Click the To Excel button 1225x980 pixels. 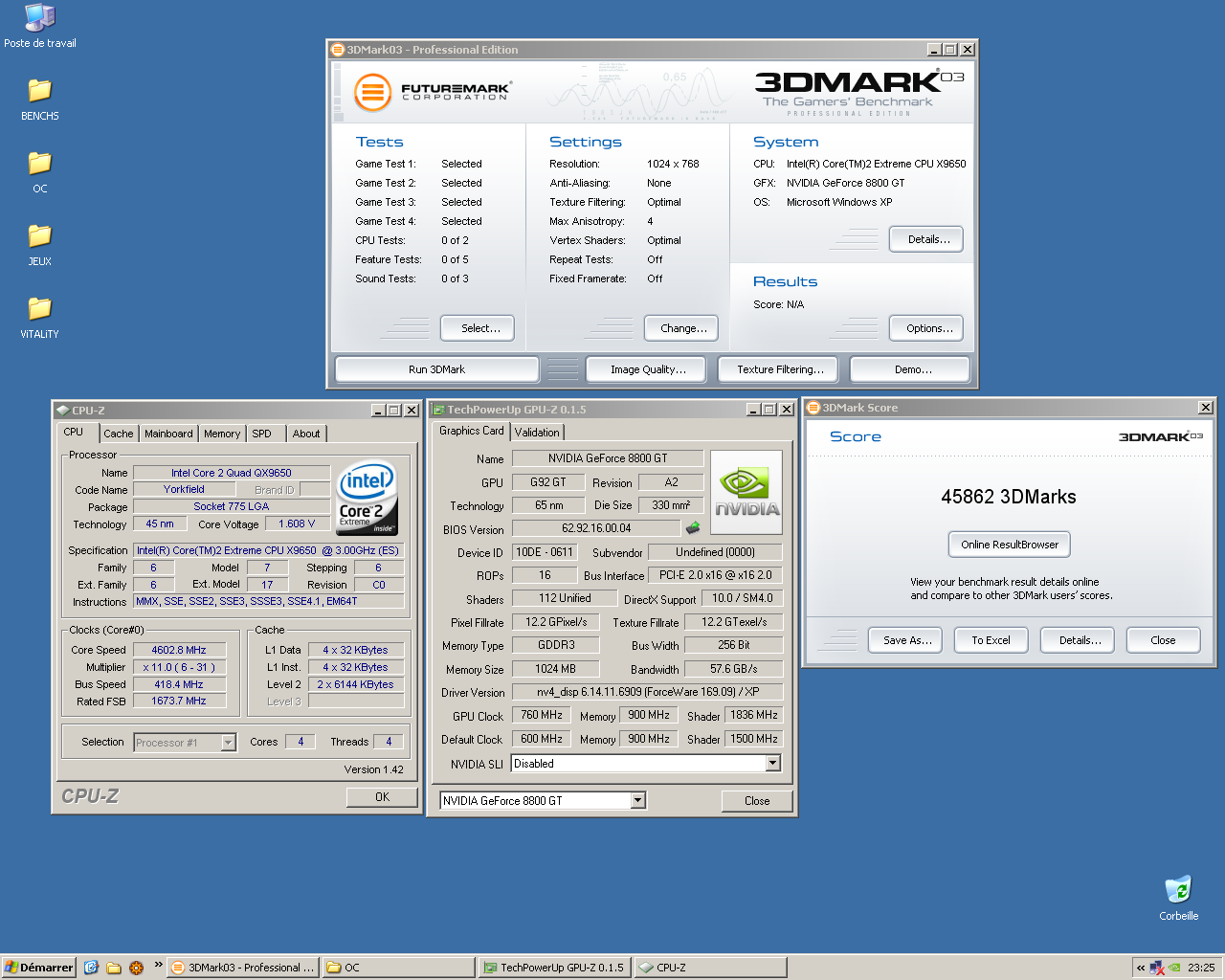tap(991, 640)
